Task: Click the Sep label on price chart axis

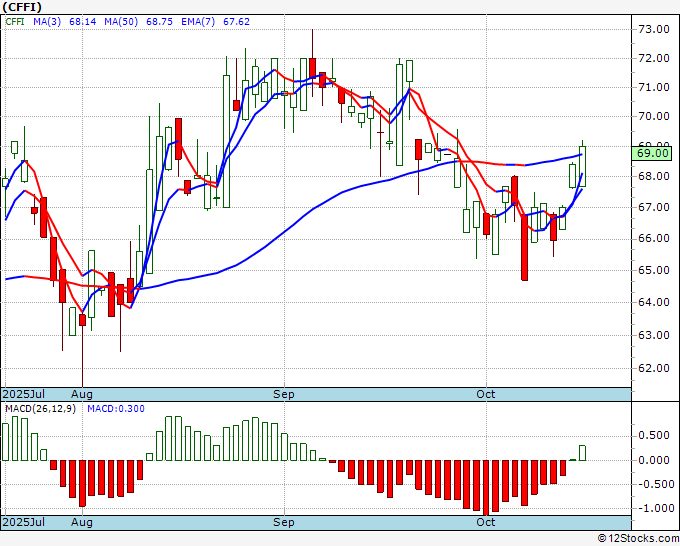Action: coord(284,394)
